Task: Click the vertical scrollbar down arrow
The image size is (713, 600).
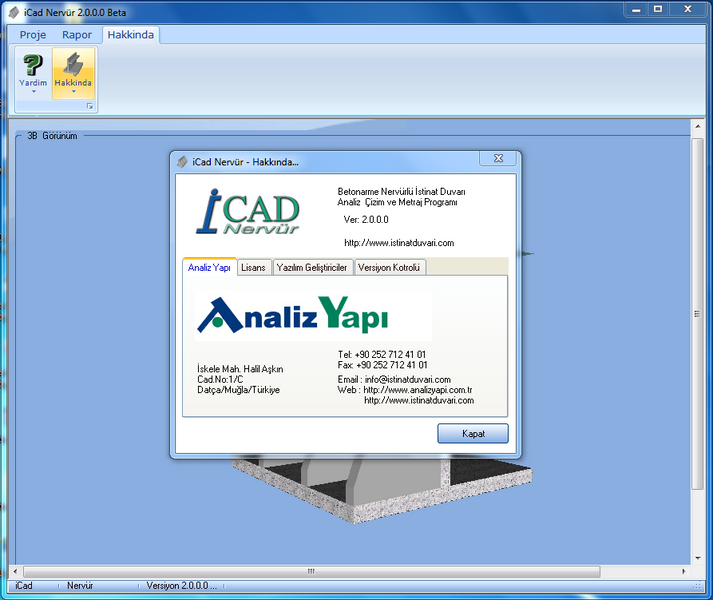Action: (x=698, y=558)
